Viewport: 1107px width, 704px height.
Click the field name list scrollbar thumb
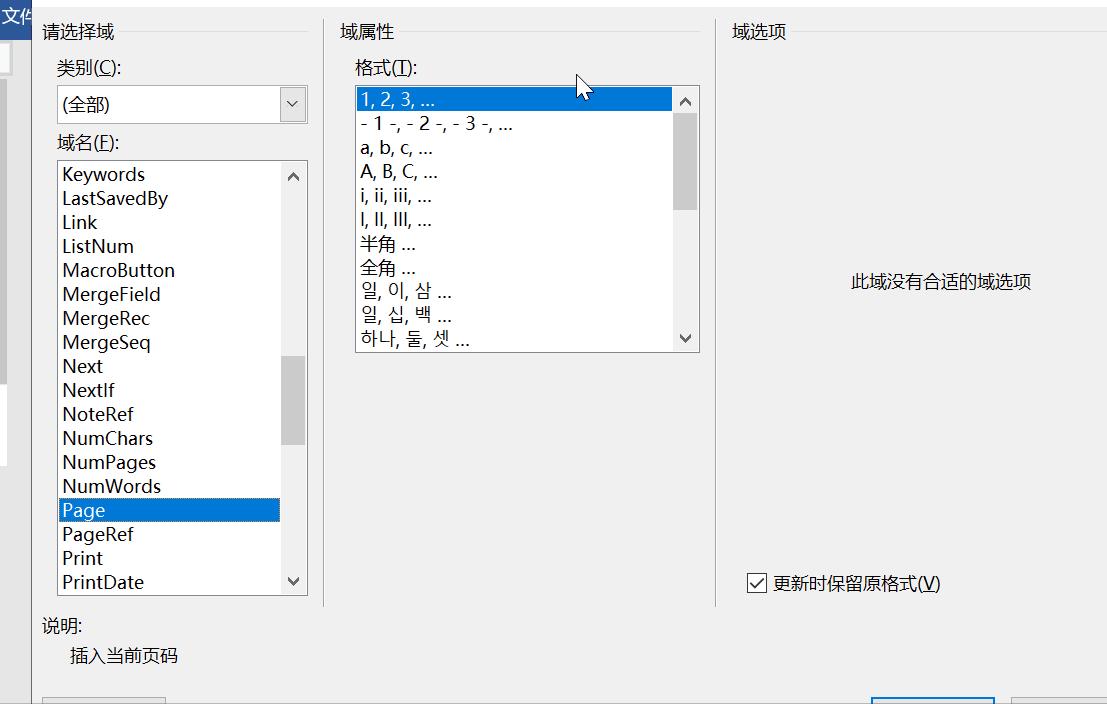(293, 400)
